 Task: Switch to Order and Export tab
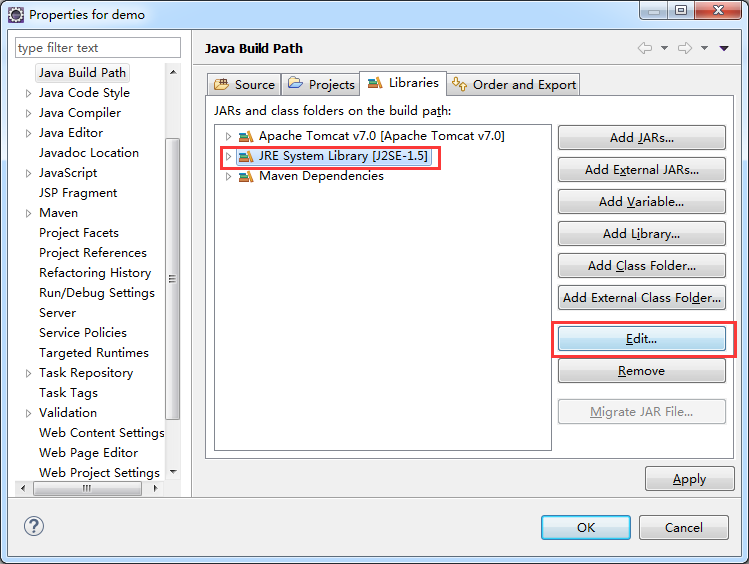click(x=514, y=85)
